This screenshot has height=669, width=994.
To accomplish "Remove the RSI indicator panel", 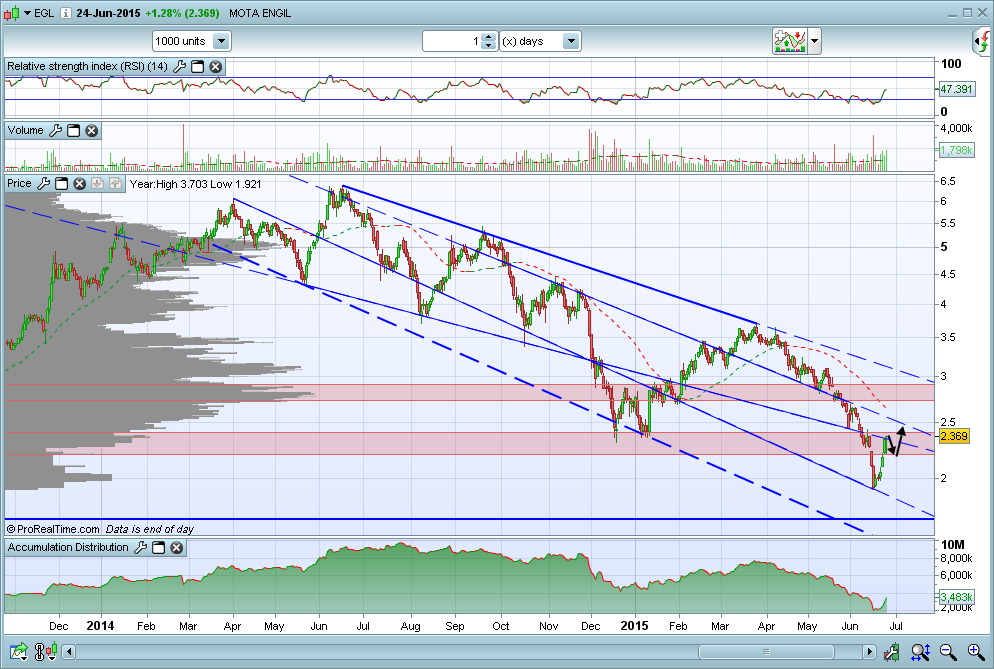I will pyautogui.click(x=216, y=67).
